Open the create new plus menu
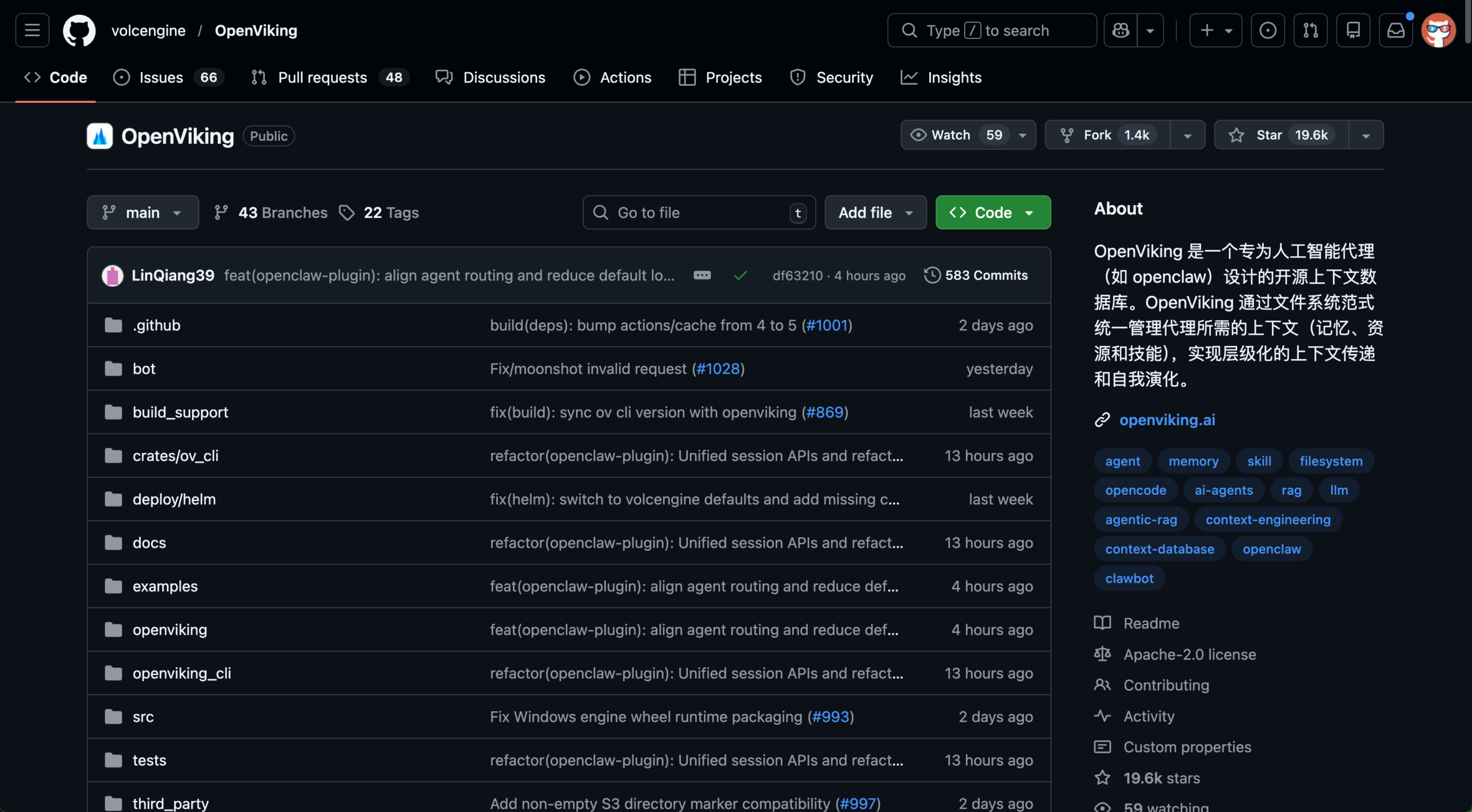 point(1215,30)
